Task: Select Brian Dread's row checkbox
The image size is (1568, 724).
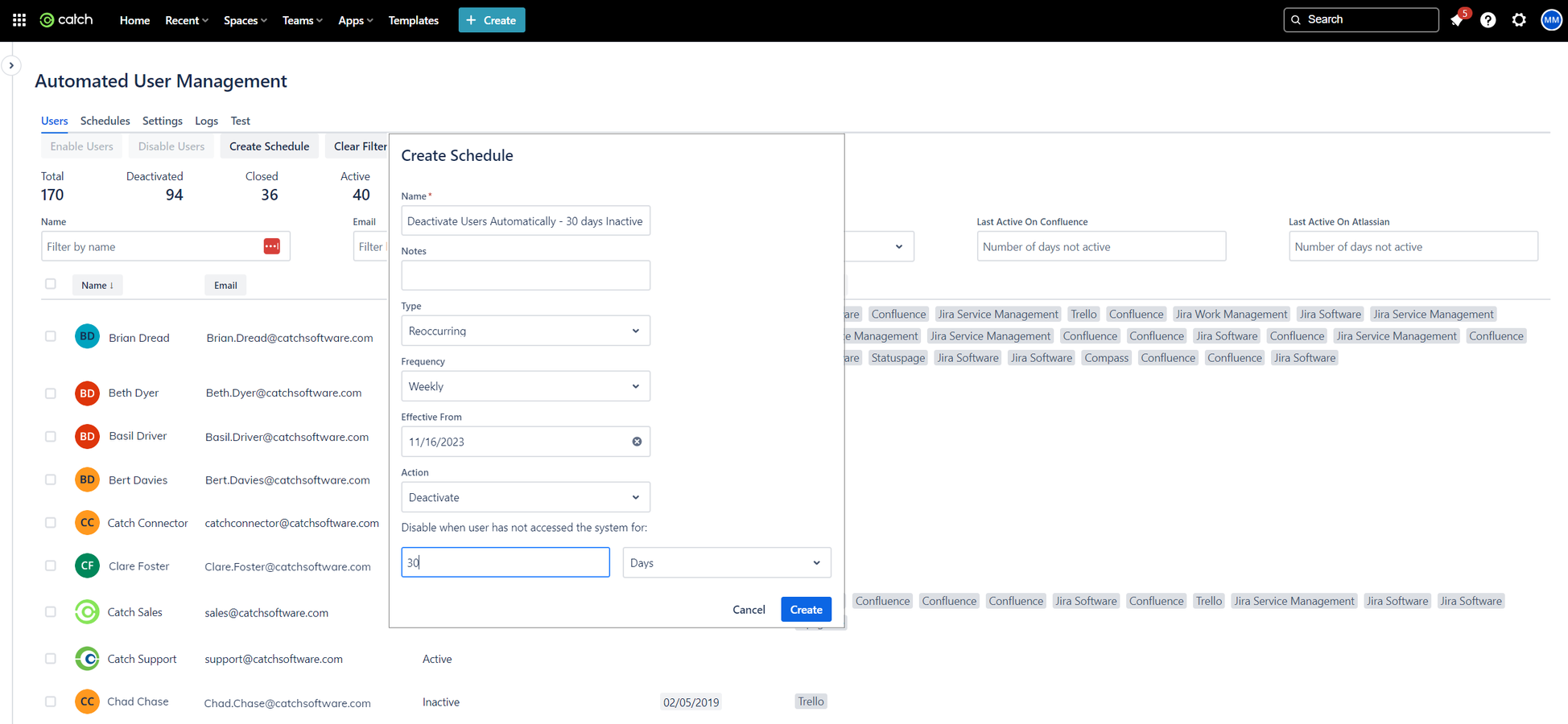Action: coord(51,336)
